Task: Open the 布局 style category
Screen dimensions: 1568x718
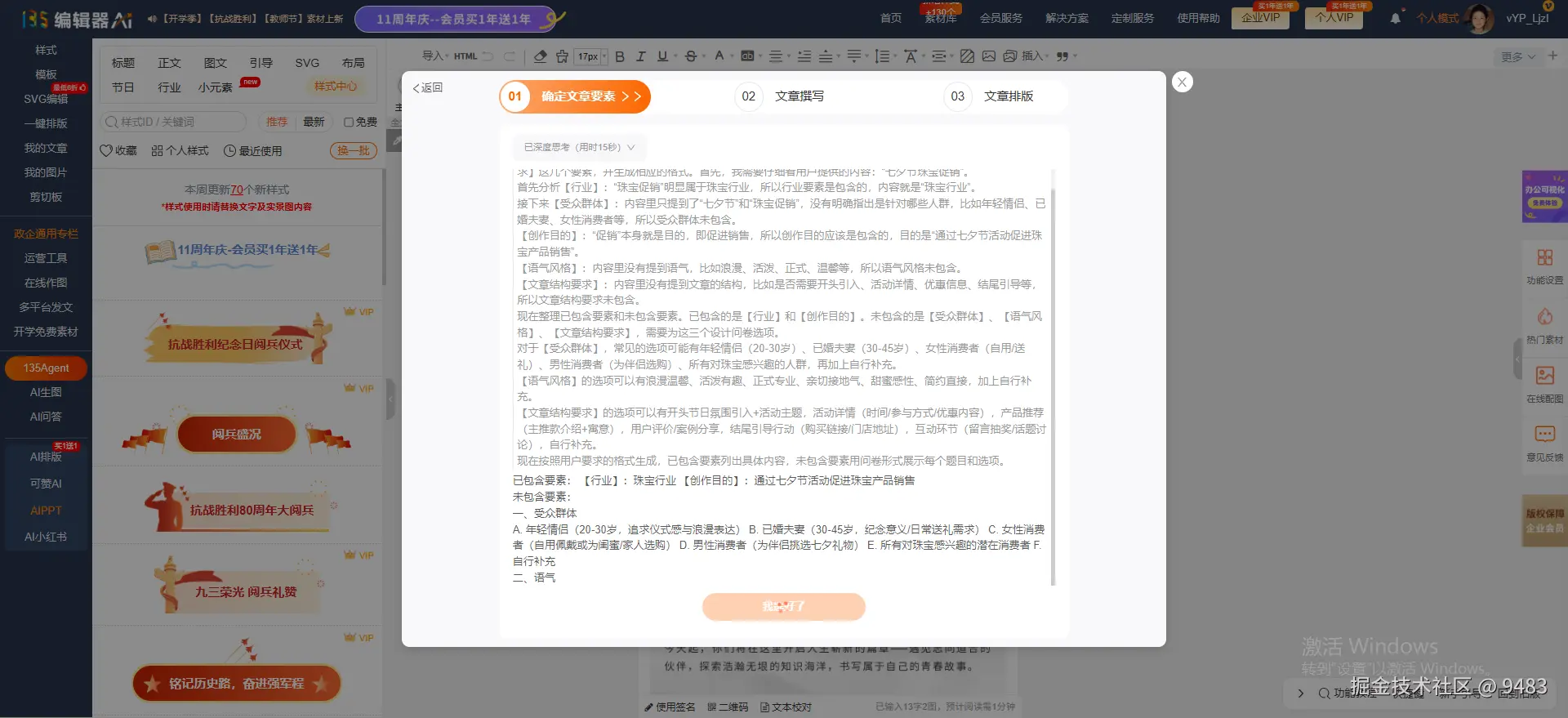Action: (354, 63)
